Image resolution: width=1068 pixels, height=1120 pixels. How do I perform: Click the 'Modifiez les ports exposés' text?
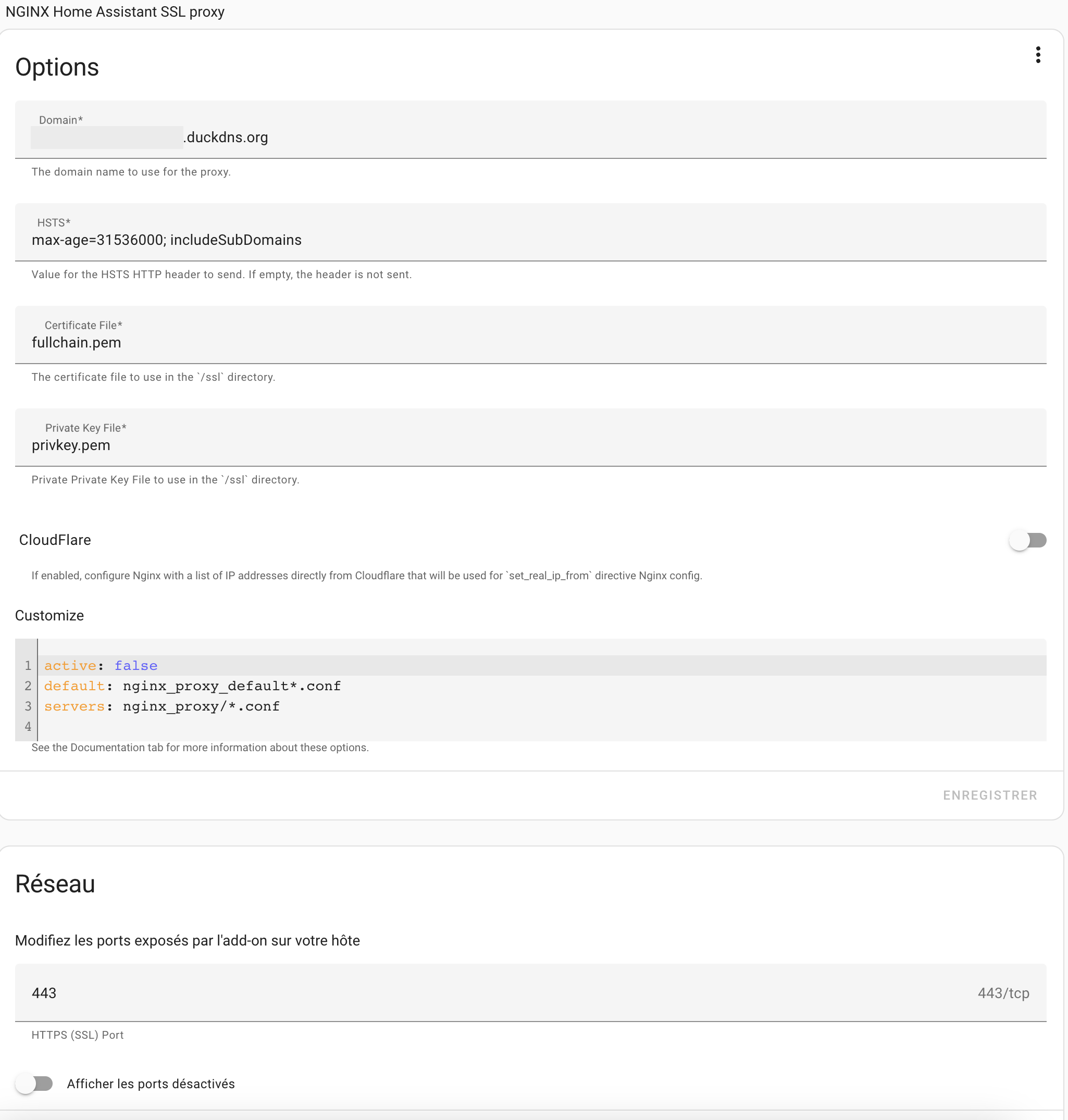tap(188, 940)
